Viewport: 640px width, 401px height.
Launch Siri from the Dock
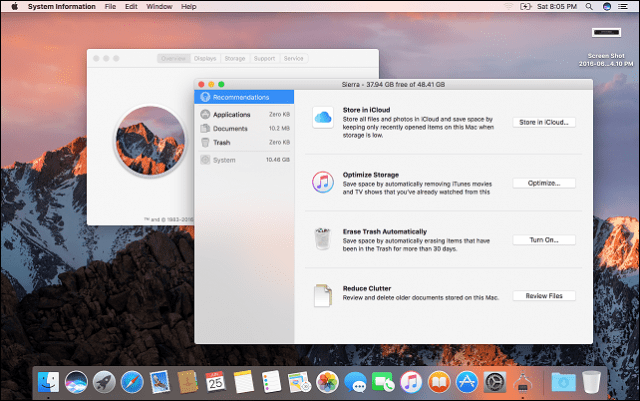point(76,382)
